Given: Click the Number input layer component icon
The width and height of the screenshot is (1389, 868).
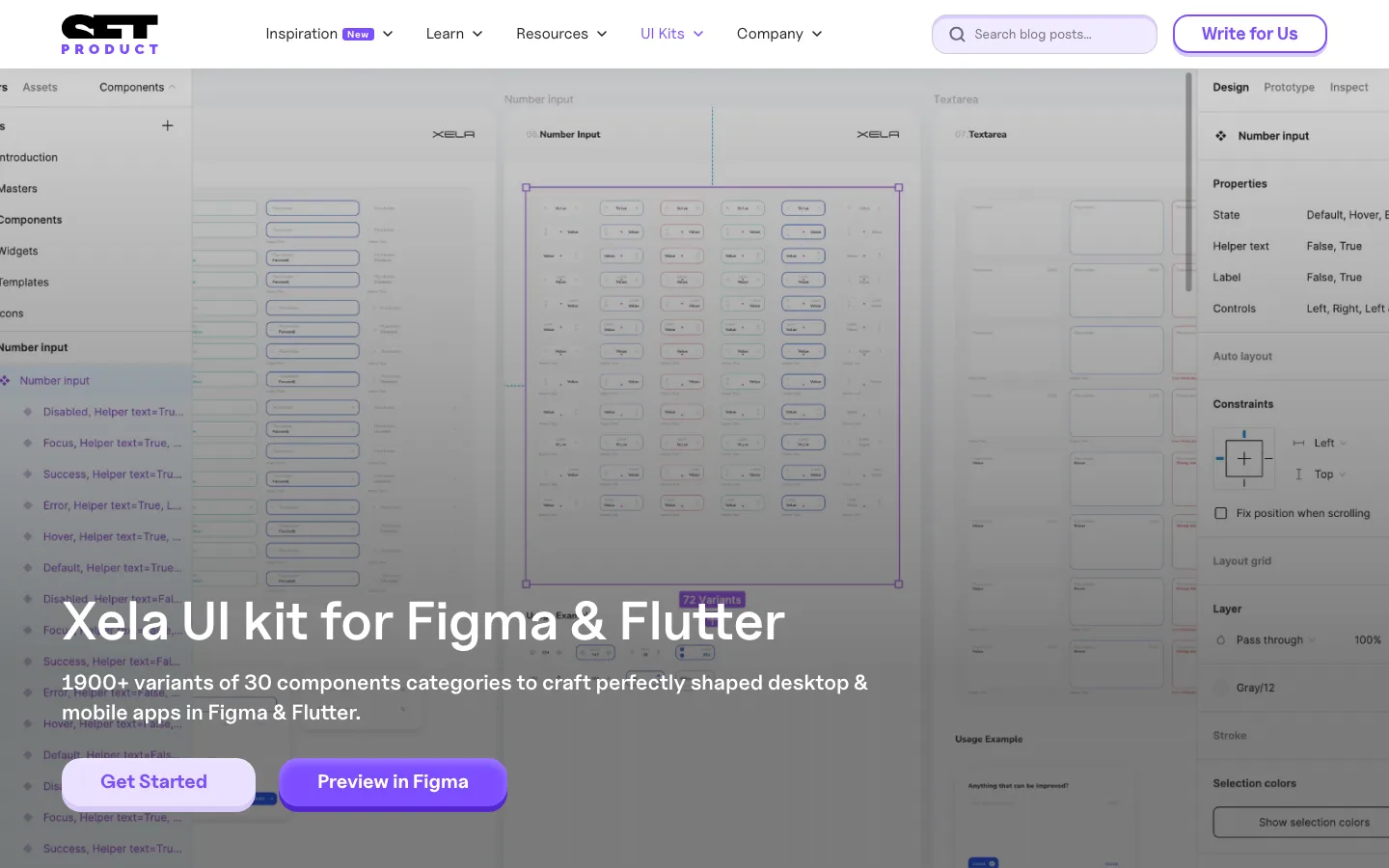Looking at the screenshot, I should 6,381.
